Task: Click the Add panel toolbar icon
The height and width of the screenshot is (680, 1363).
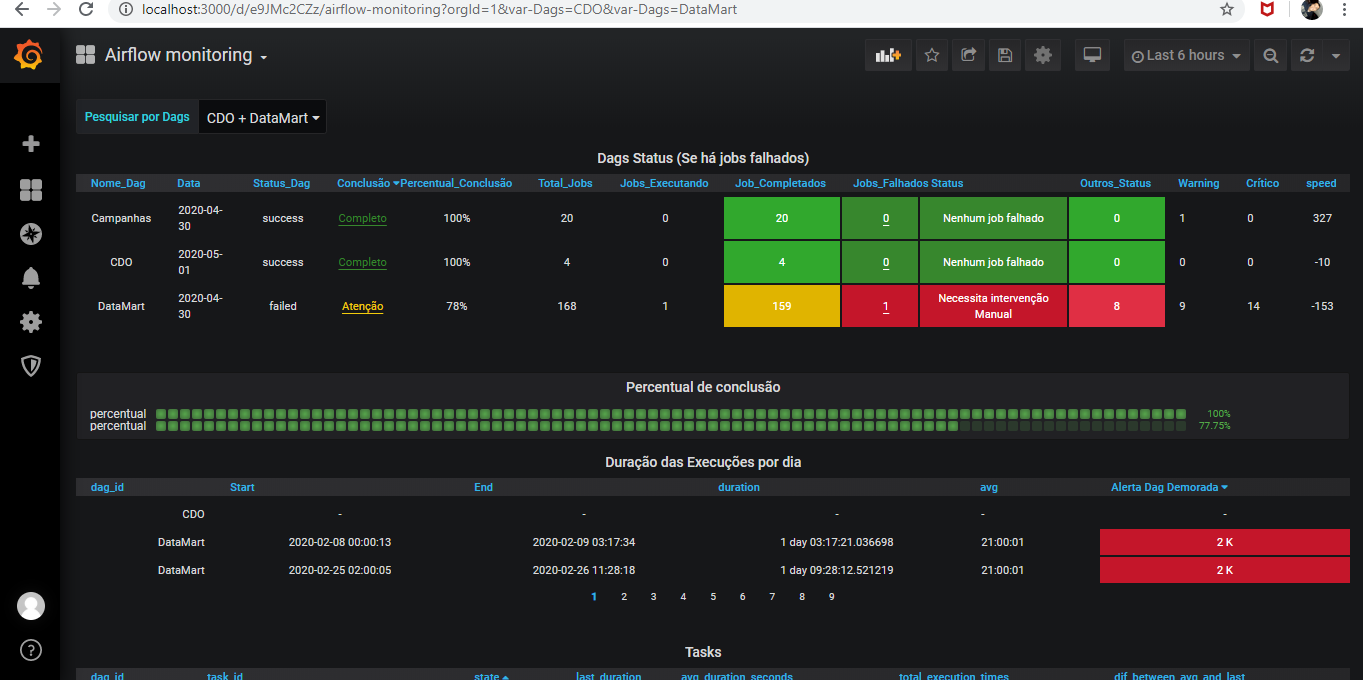Action: [x=888, y=55]
